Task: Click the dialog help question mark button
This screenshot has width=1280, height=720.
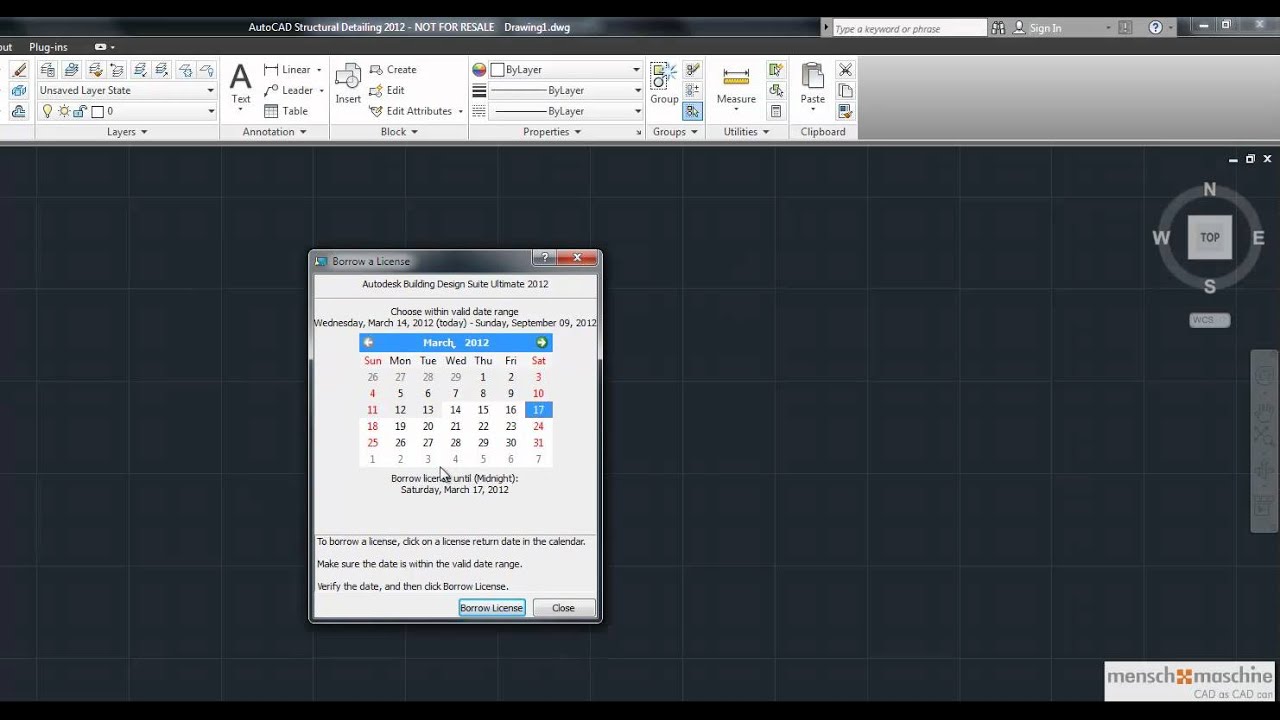Action: point(543,258)
